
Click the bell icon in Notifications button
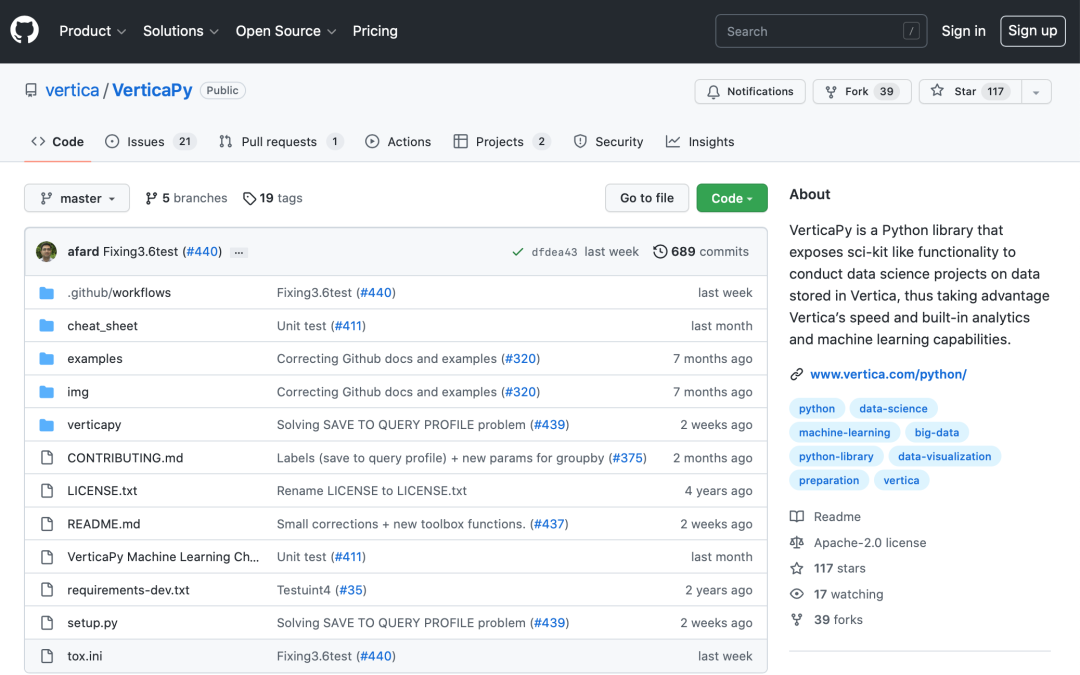(x=714, y=92)
